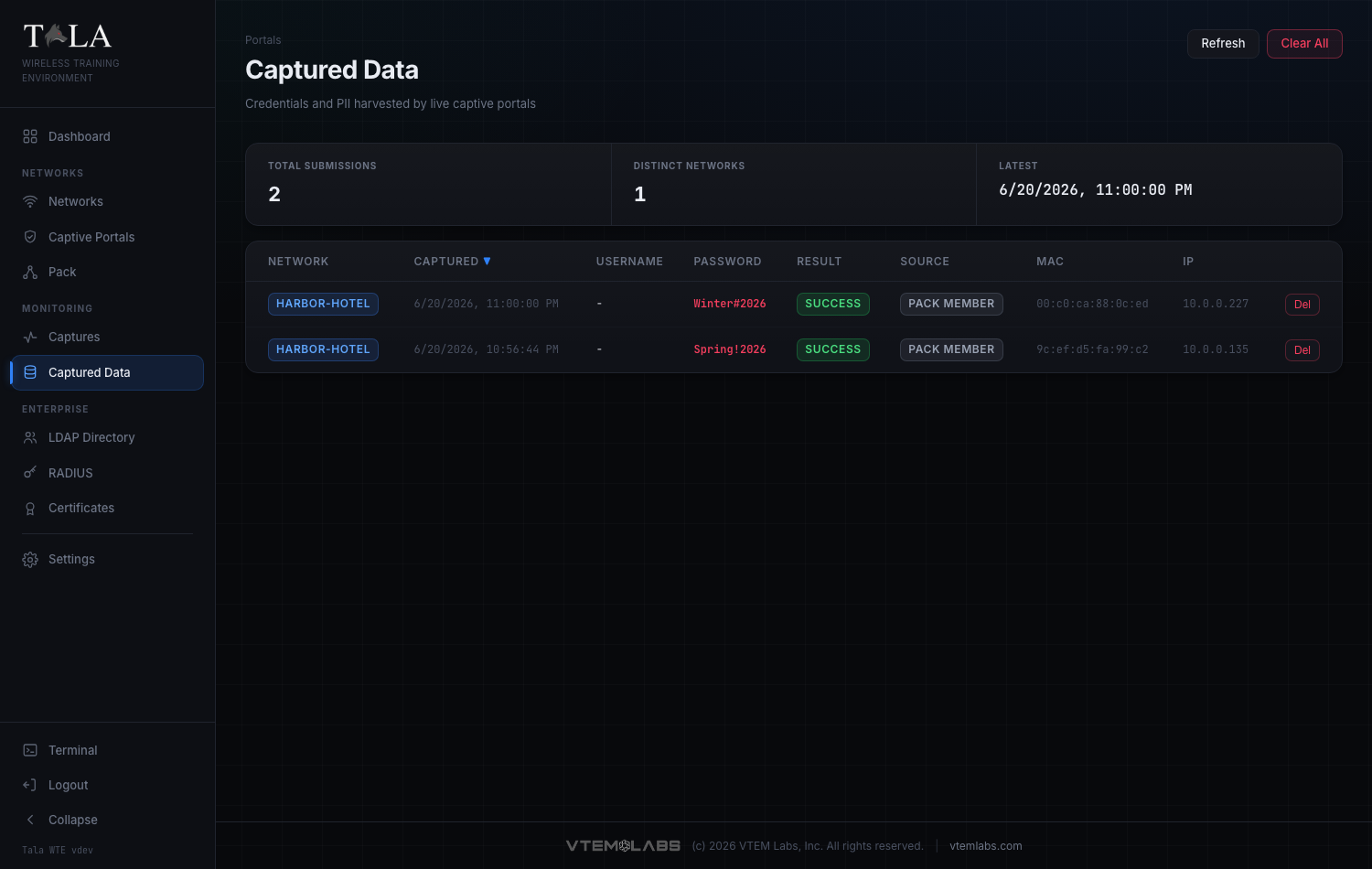This screenshot has height=869, width=1372.
Task: Go to Networks in sidebar
Action: click(x=107, y=201)
